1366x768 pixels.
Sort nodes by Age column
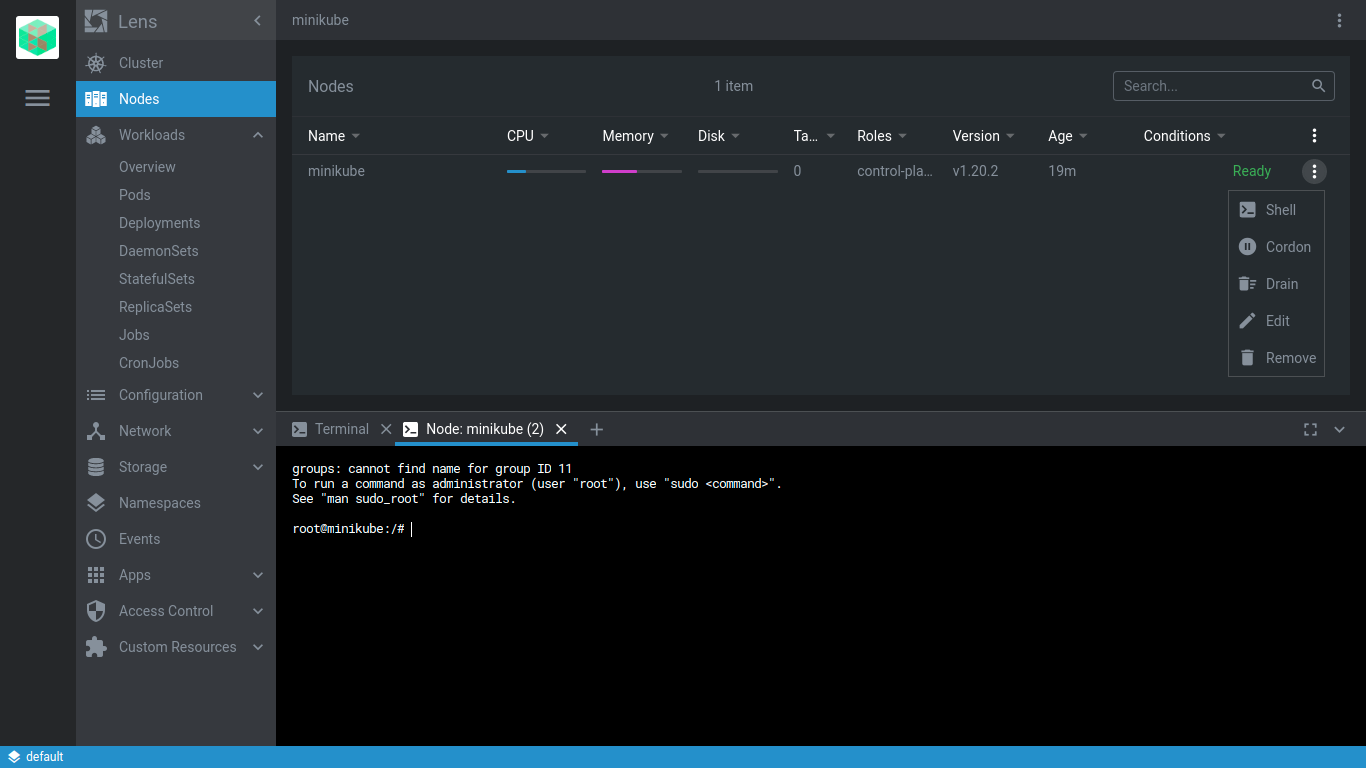point(1069,136)
